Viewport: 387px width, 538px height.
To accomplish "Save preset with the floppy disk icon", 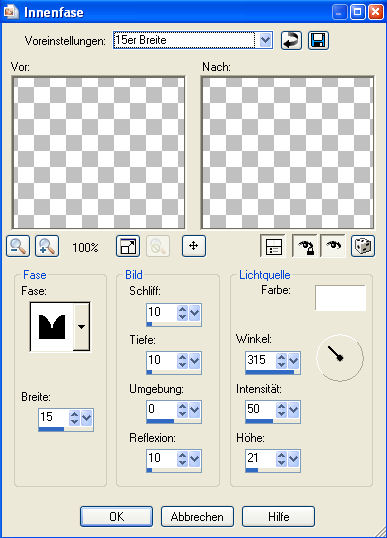I will point(318,40).
